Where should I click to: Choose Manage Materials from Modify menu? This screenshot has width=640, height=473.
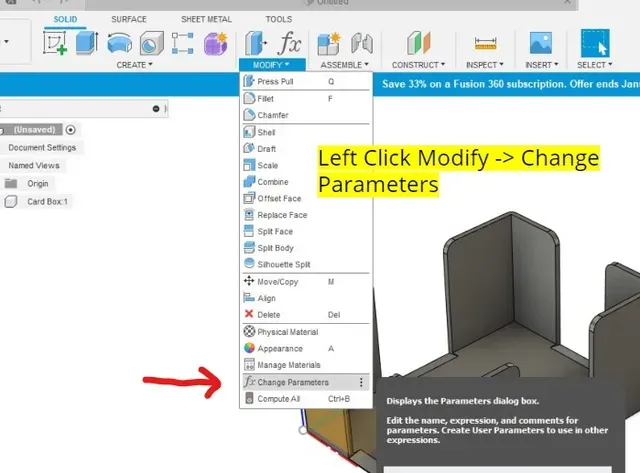[306, 365]
